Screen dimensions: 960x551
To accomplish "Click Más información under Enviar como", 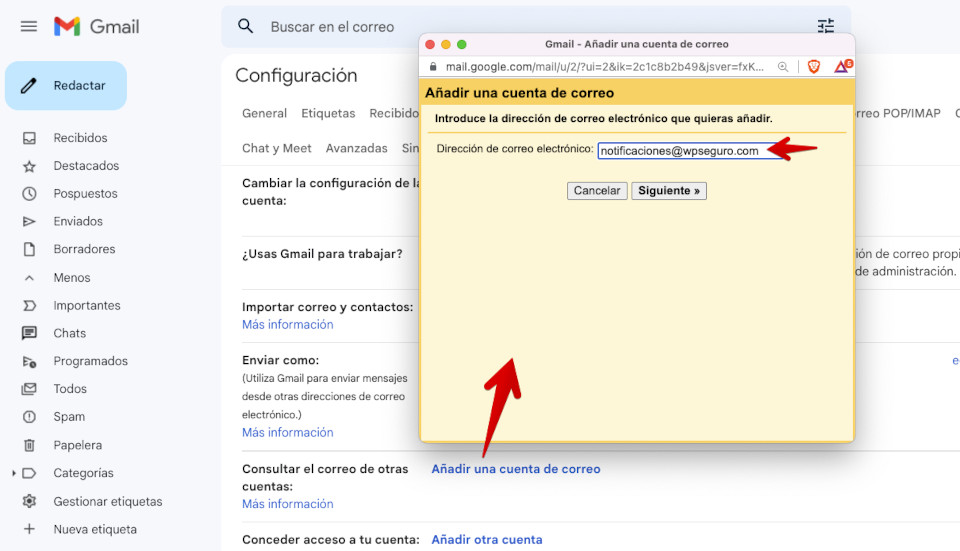I will [288, 432].
